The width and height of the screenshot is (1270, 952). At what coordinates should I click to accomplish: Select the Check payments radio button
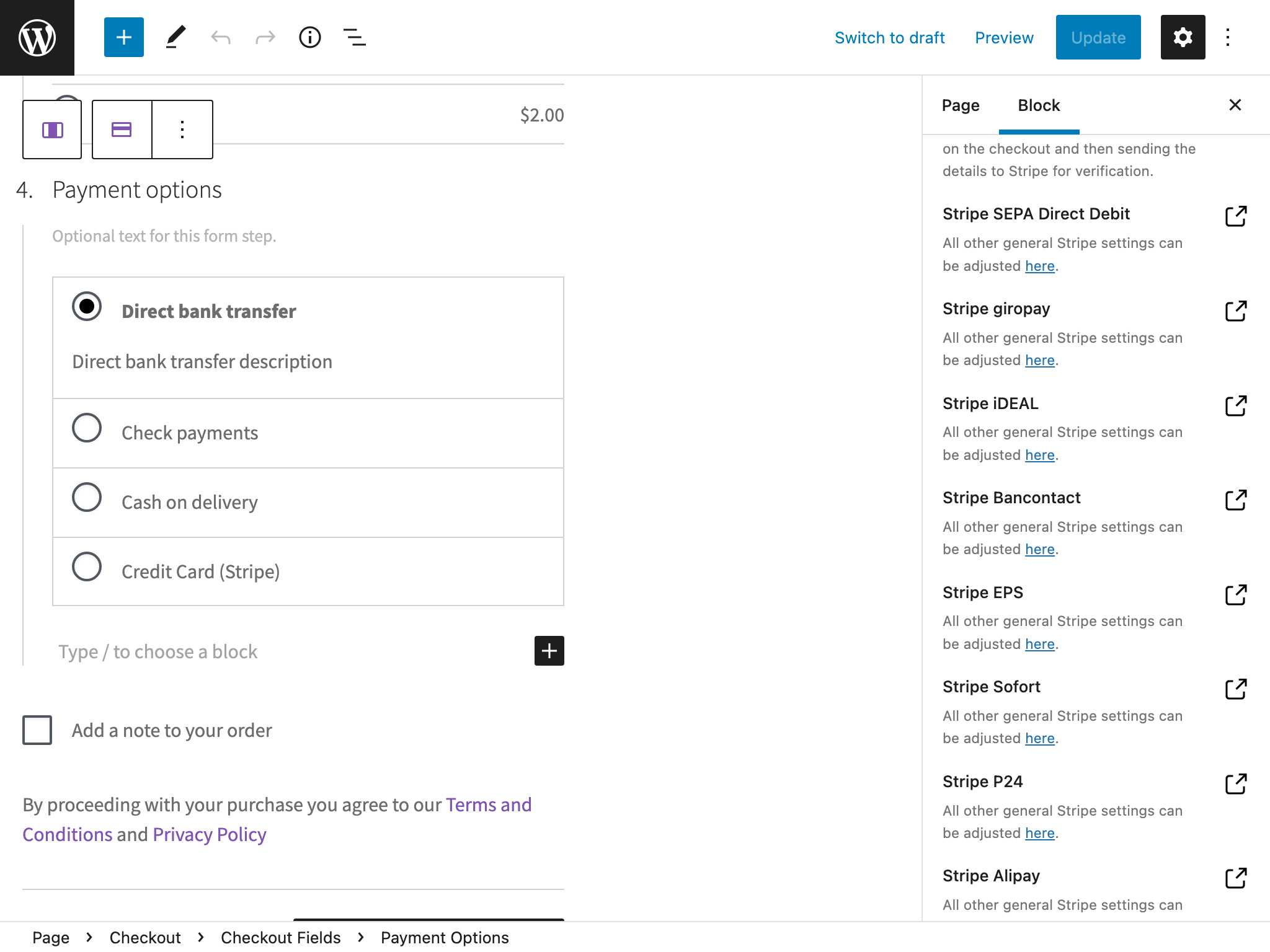(87, 428)
